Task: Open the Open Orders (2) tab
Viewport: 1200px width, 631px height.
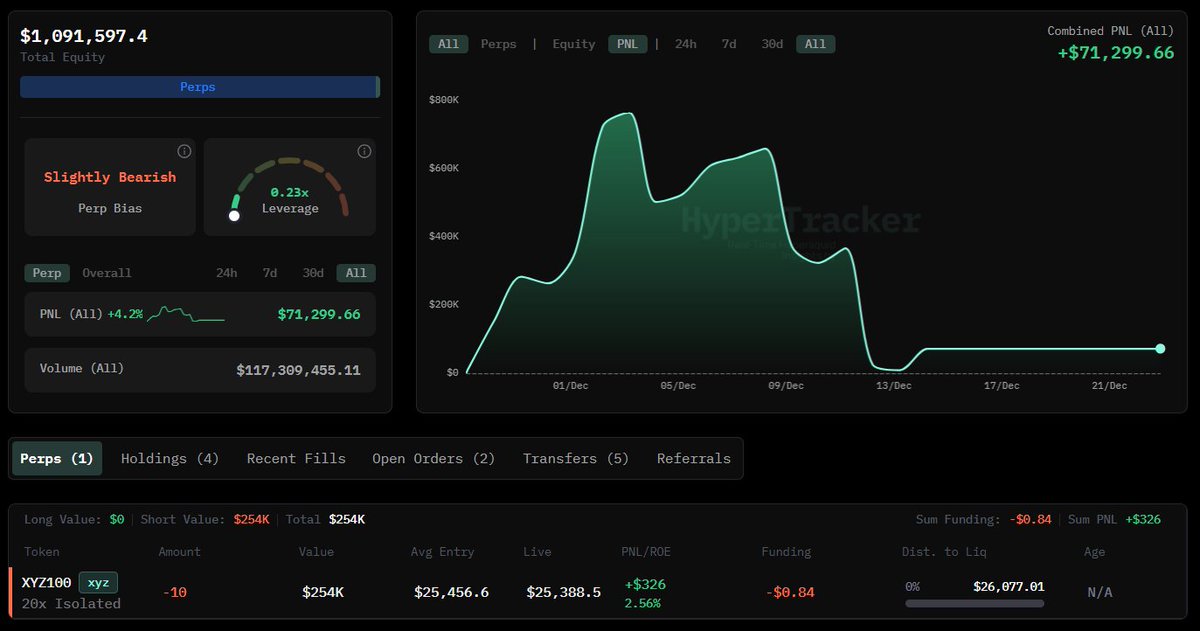Action: tap(433, 459)
